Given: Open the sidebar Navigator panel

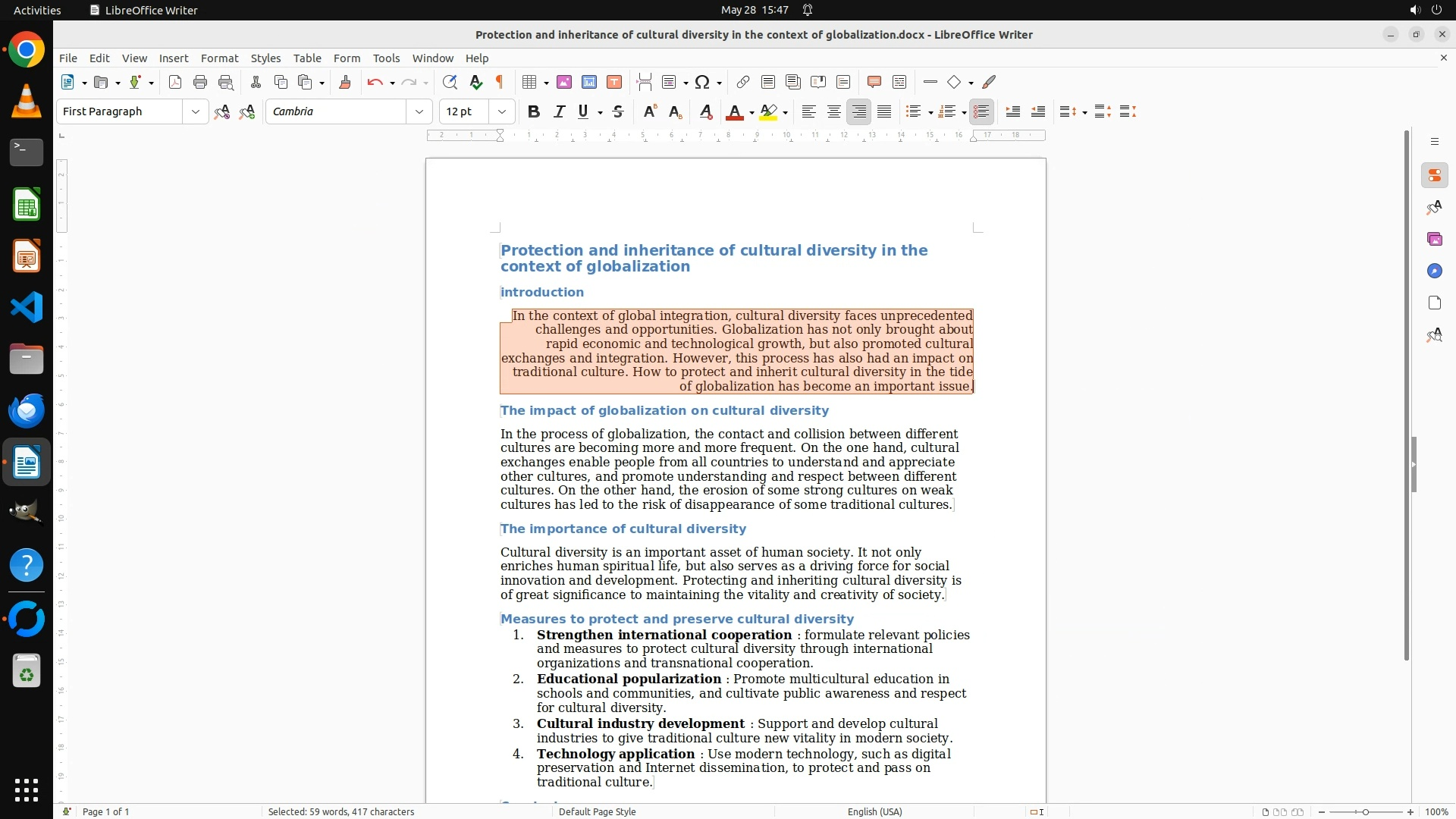Looking at the screenshot, I should coord(1434,271).
